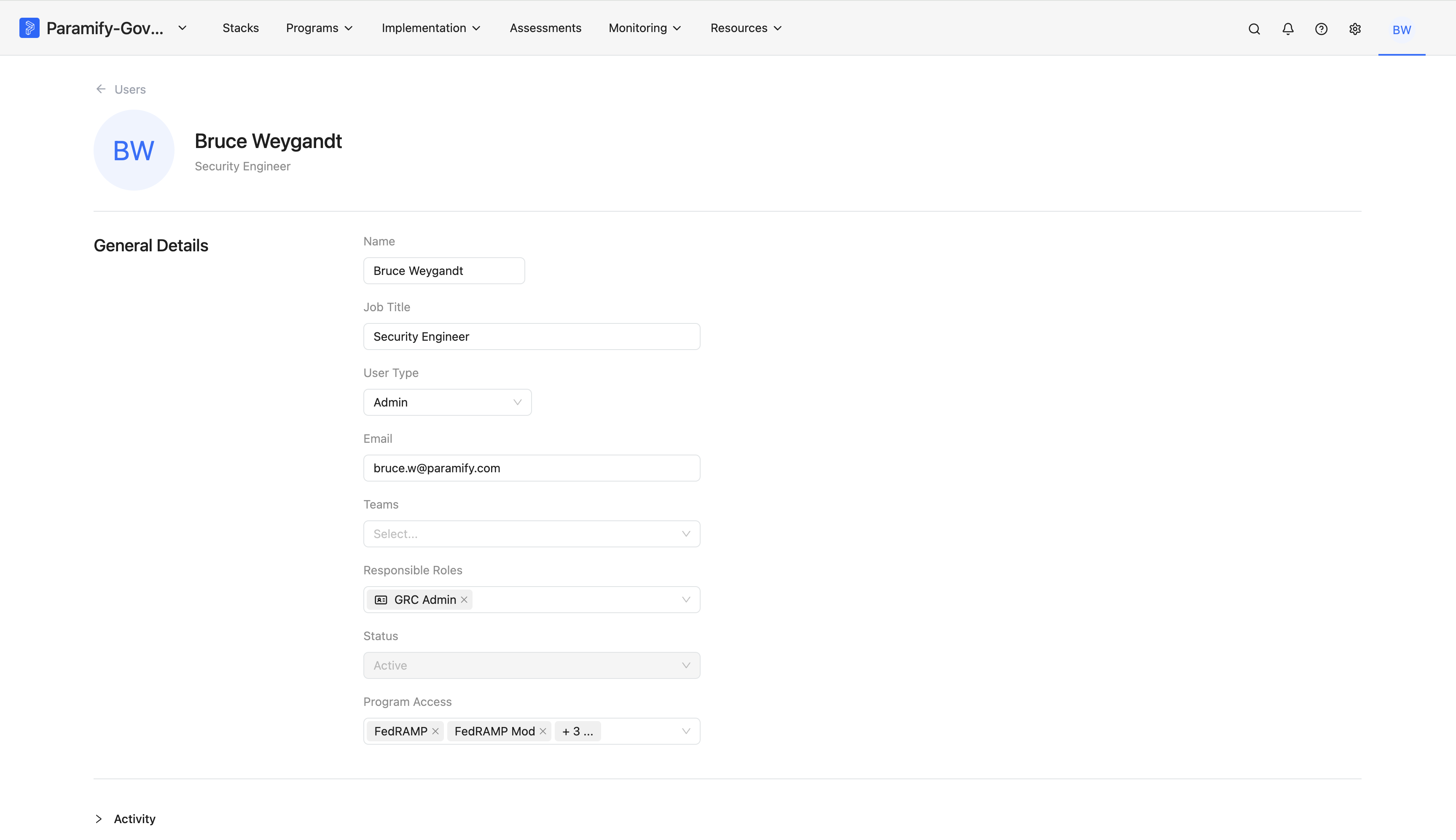This screenshot has width=1456, height=840.
Task: Click the Paramify logo icon
Action: click(x=30, y=28)
